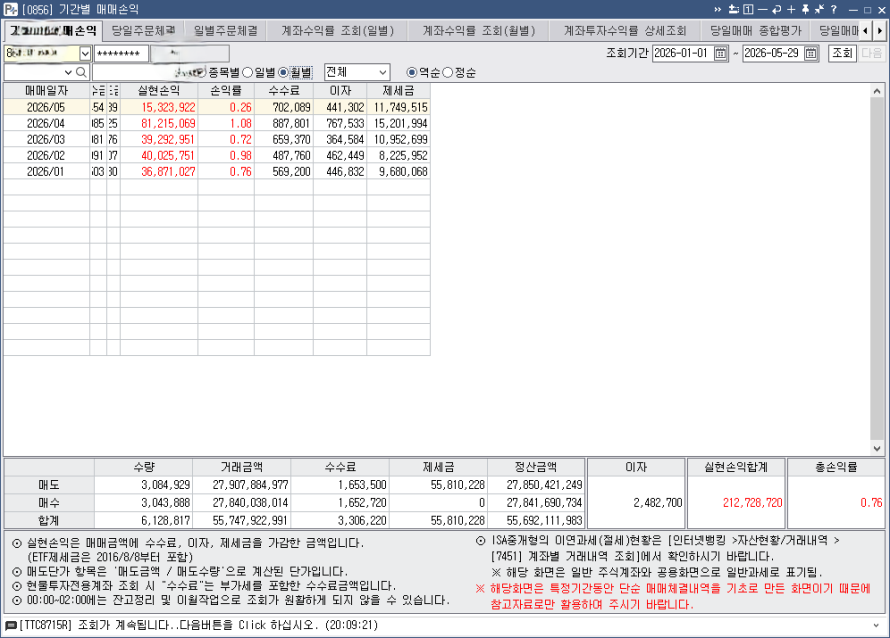The image size is (890, 638).
Task: Select the 정순 sort radio button
Action: (x=459, y=72)
